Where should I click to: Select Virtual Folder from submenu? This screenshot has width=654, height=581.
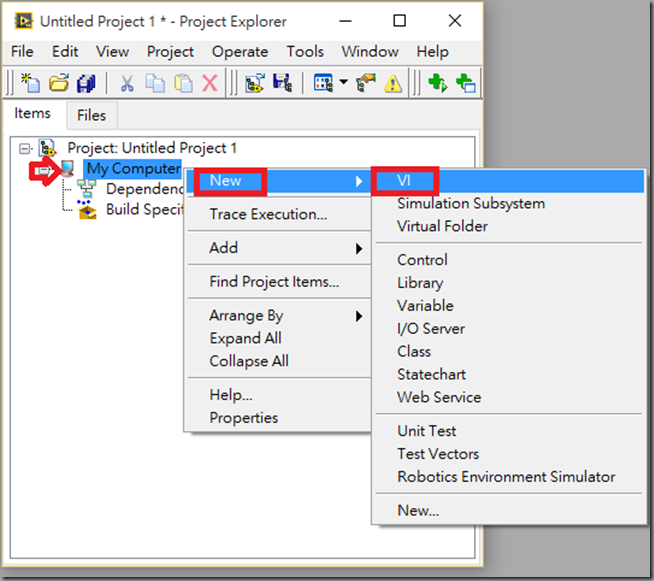click(509, 226)
